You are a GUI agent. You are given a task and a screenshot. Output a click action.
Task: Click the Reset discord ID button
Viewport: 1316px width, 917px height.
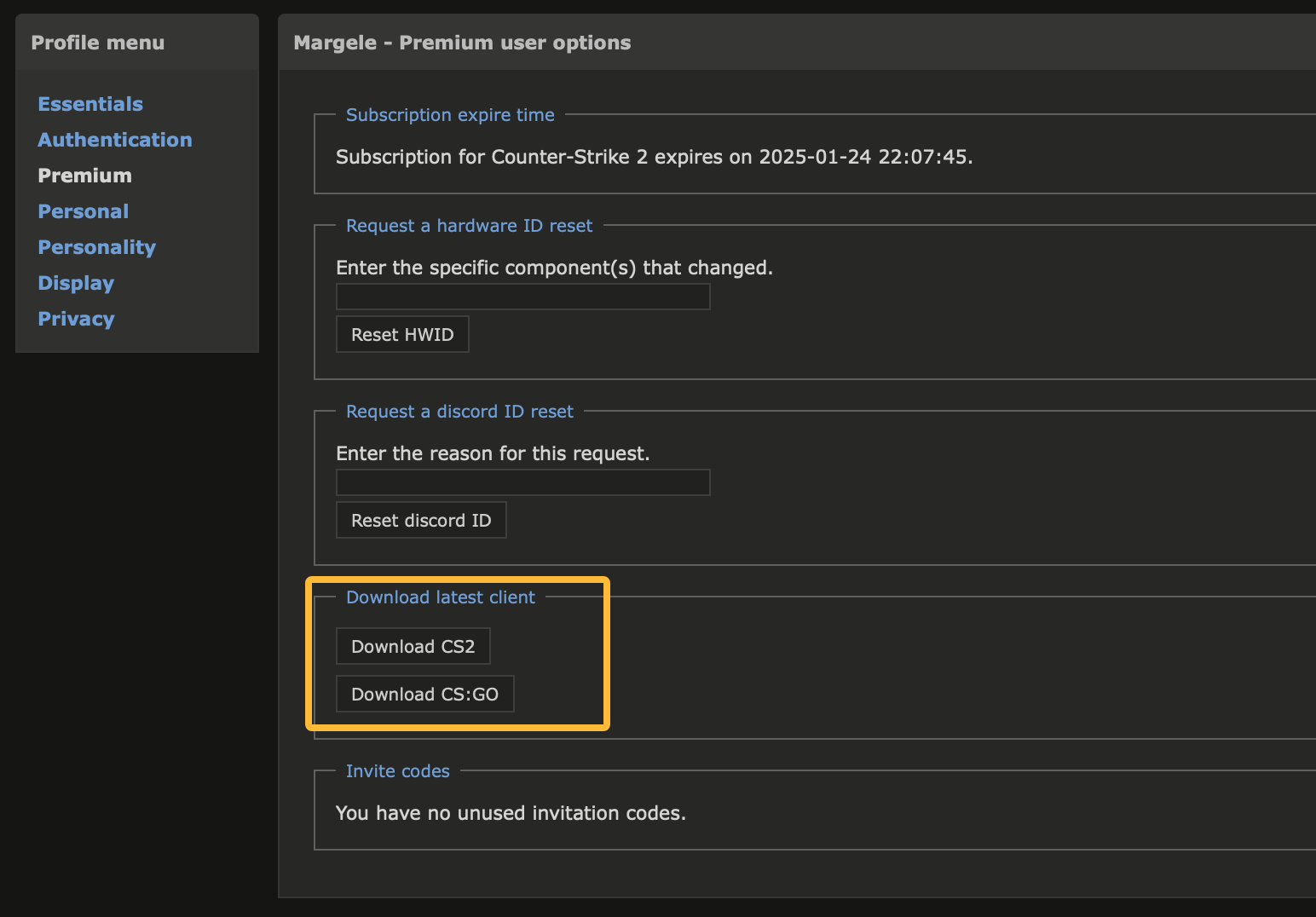(421, 521)
